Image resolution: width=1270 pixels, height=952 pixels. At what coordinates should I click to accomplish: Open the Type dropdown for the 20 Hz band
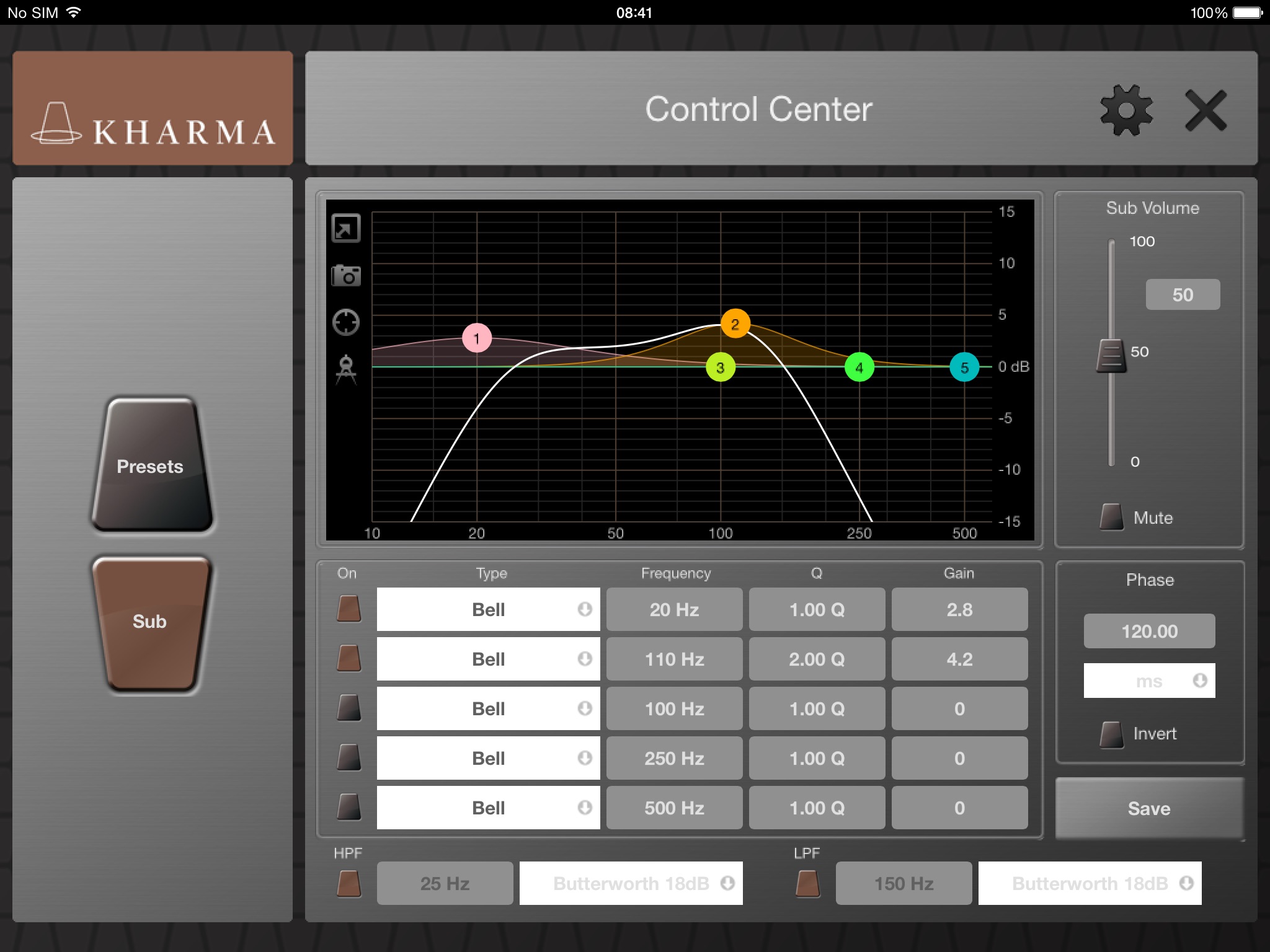pyautogui.click(x=489, y=609)
